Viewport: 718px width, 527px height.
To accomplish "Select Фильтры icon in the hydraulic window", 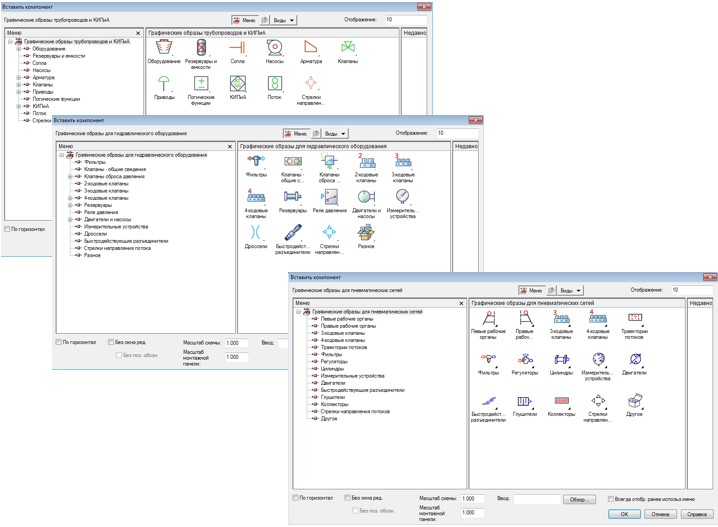I will 256,161.
